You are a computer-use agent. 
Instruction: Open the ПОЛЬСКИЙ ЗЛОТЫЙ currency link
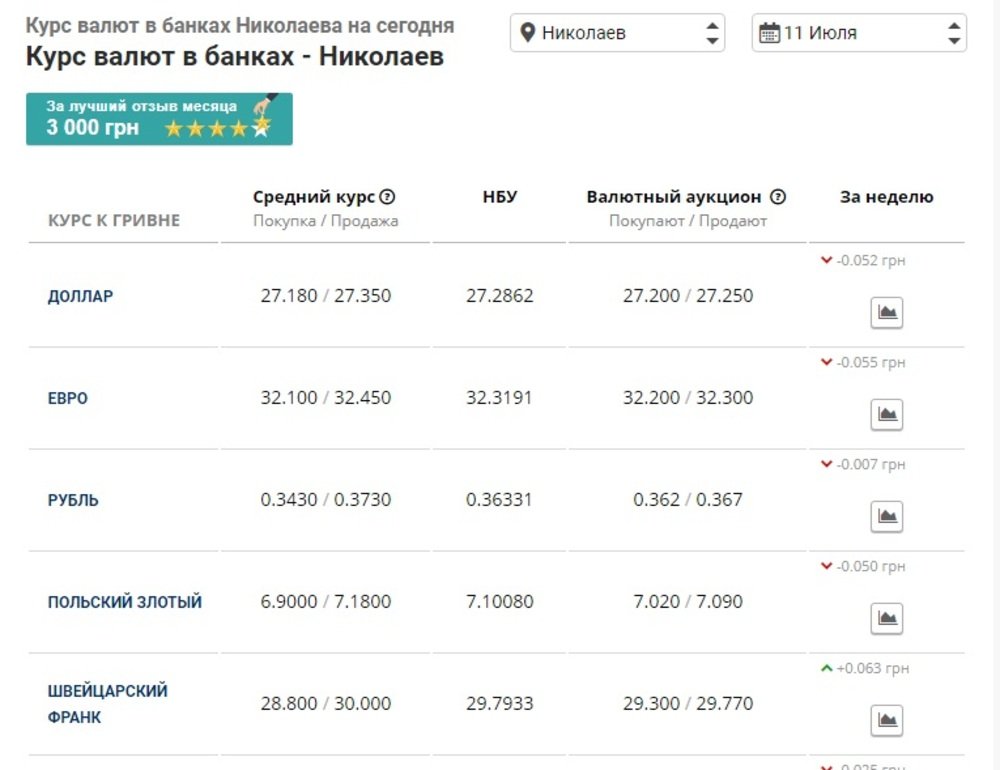point(125,602)
